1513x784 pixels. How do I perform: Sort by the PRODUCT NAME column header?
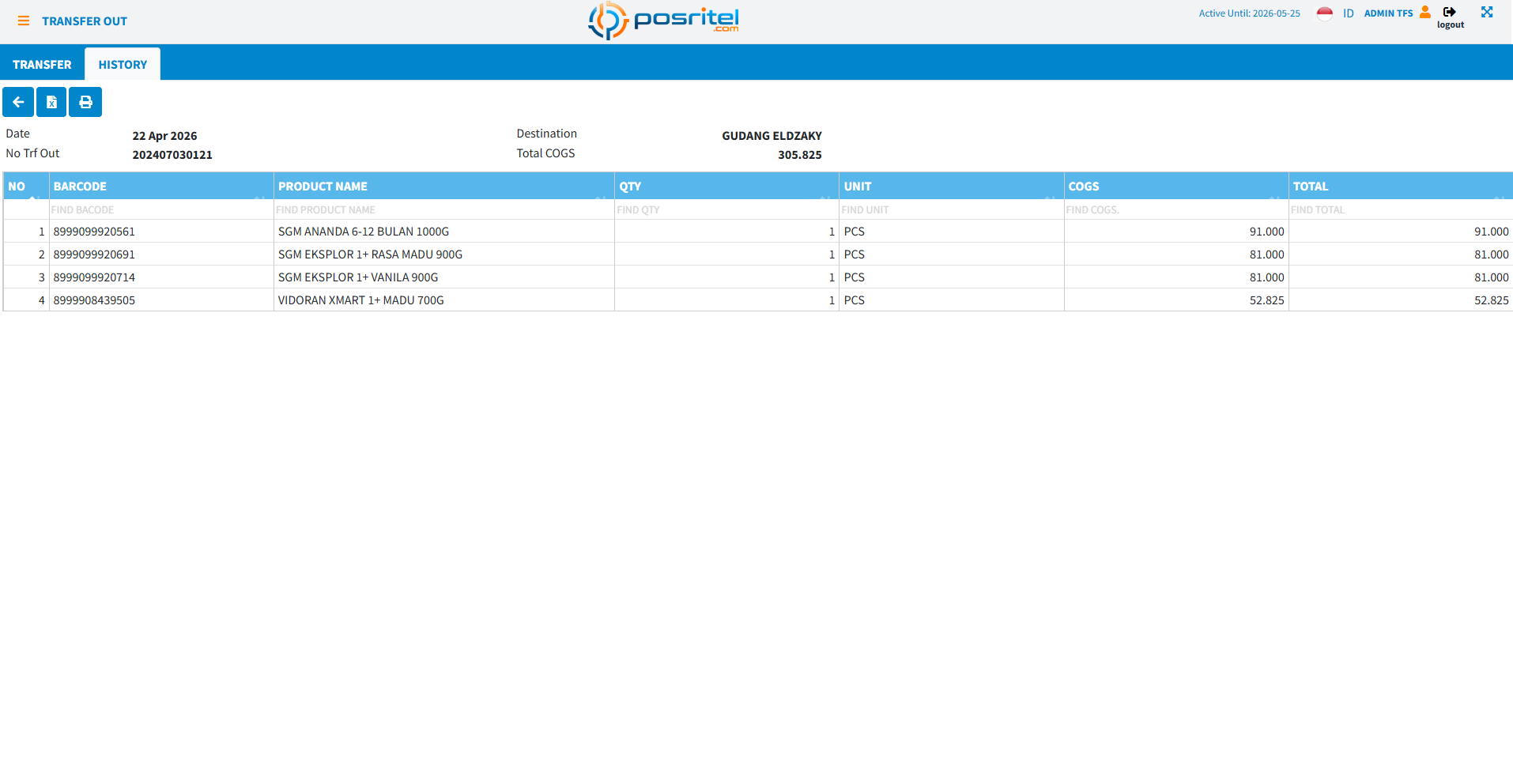click(x=443, y=187)
